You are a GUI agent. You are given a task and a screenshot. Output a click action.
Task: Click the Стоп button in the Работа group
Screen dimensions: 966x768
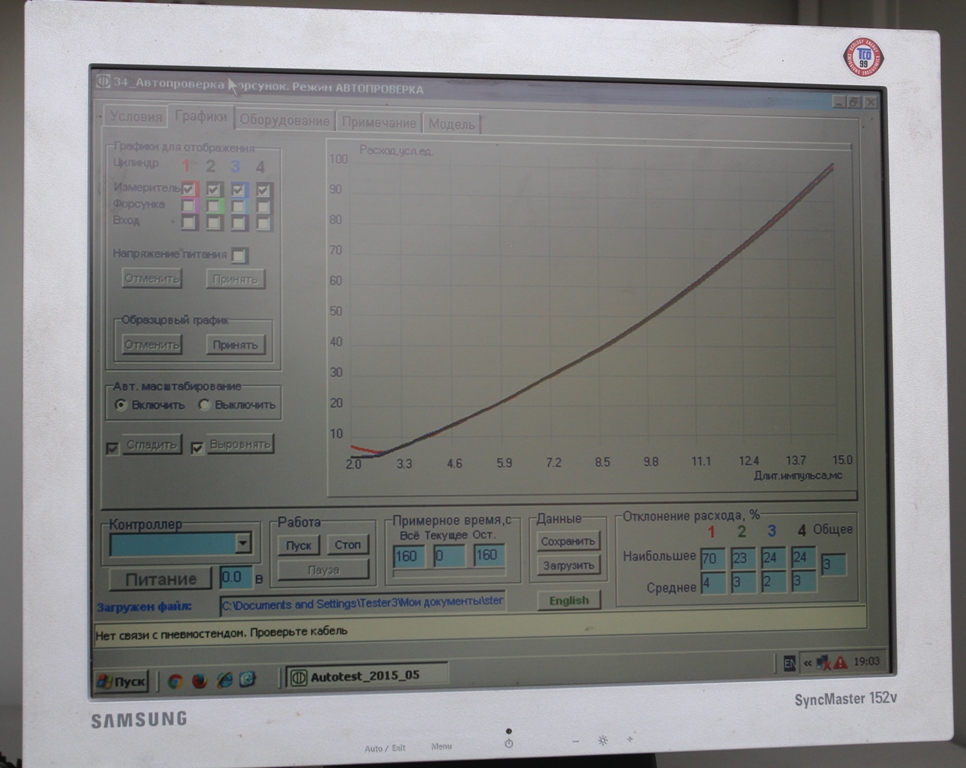(347, 545)
